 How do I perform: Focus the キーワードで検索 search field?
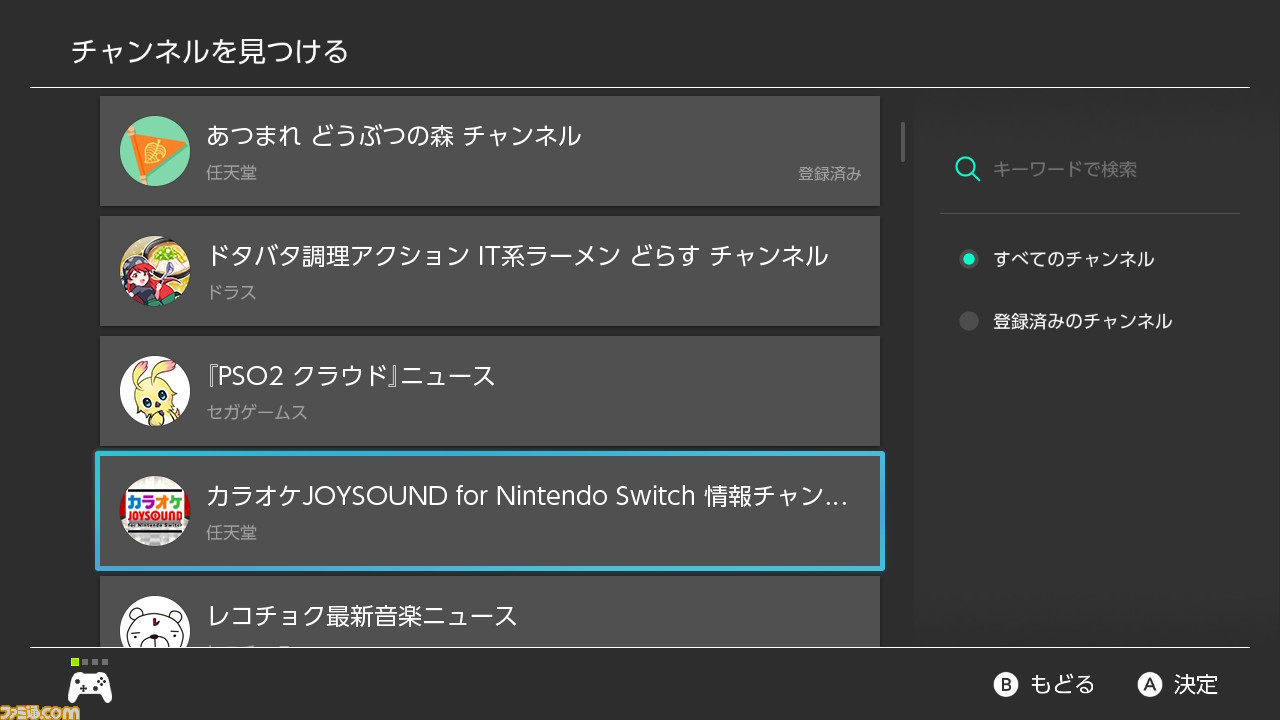(1090, 169)
